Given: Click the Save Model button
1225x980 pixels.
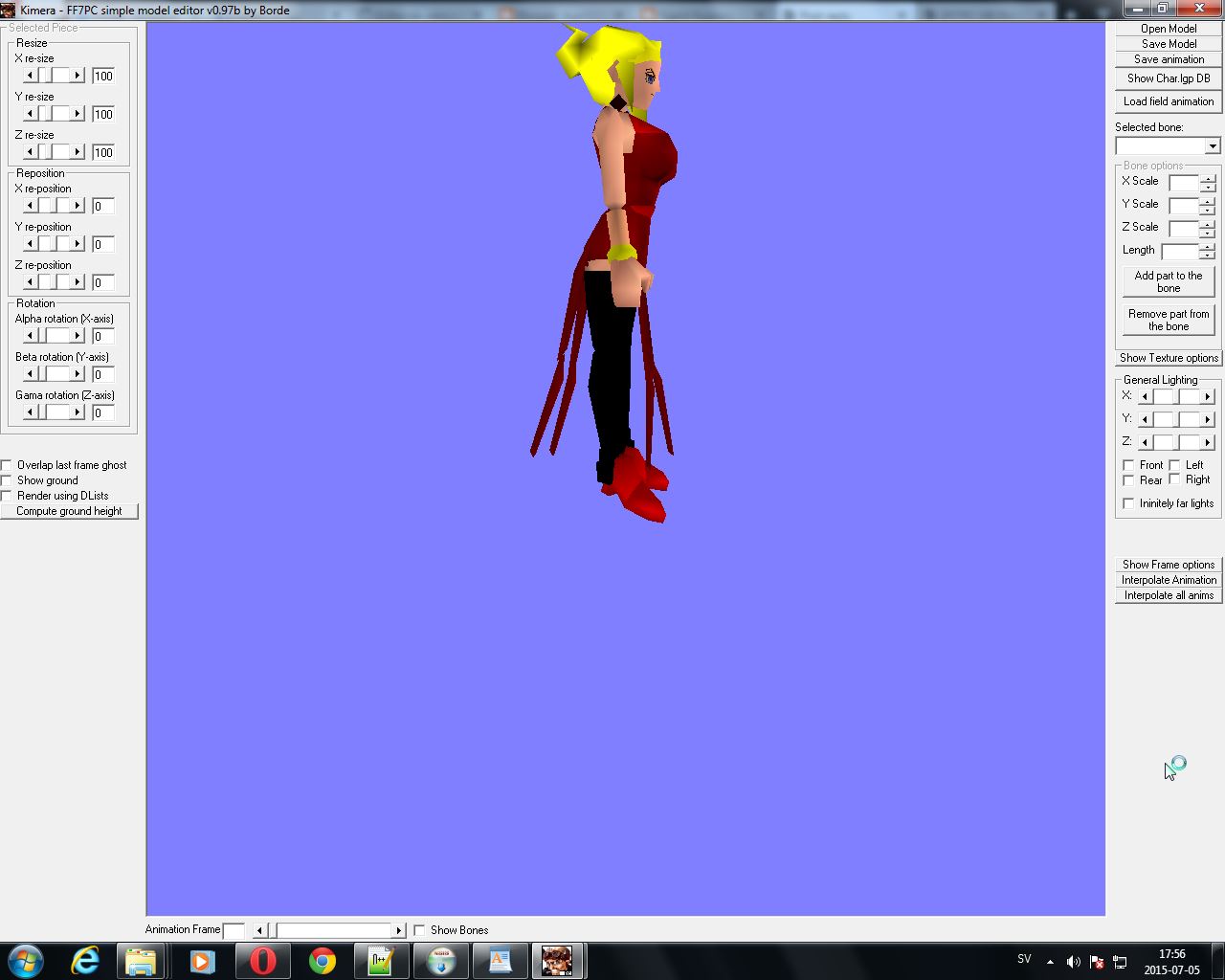Looking at the screenshot, I should [x=1169, y=44].
